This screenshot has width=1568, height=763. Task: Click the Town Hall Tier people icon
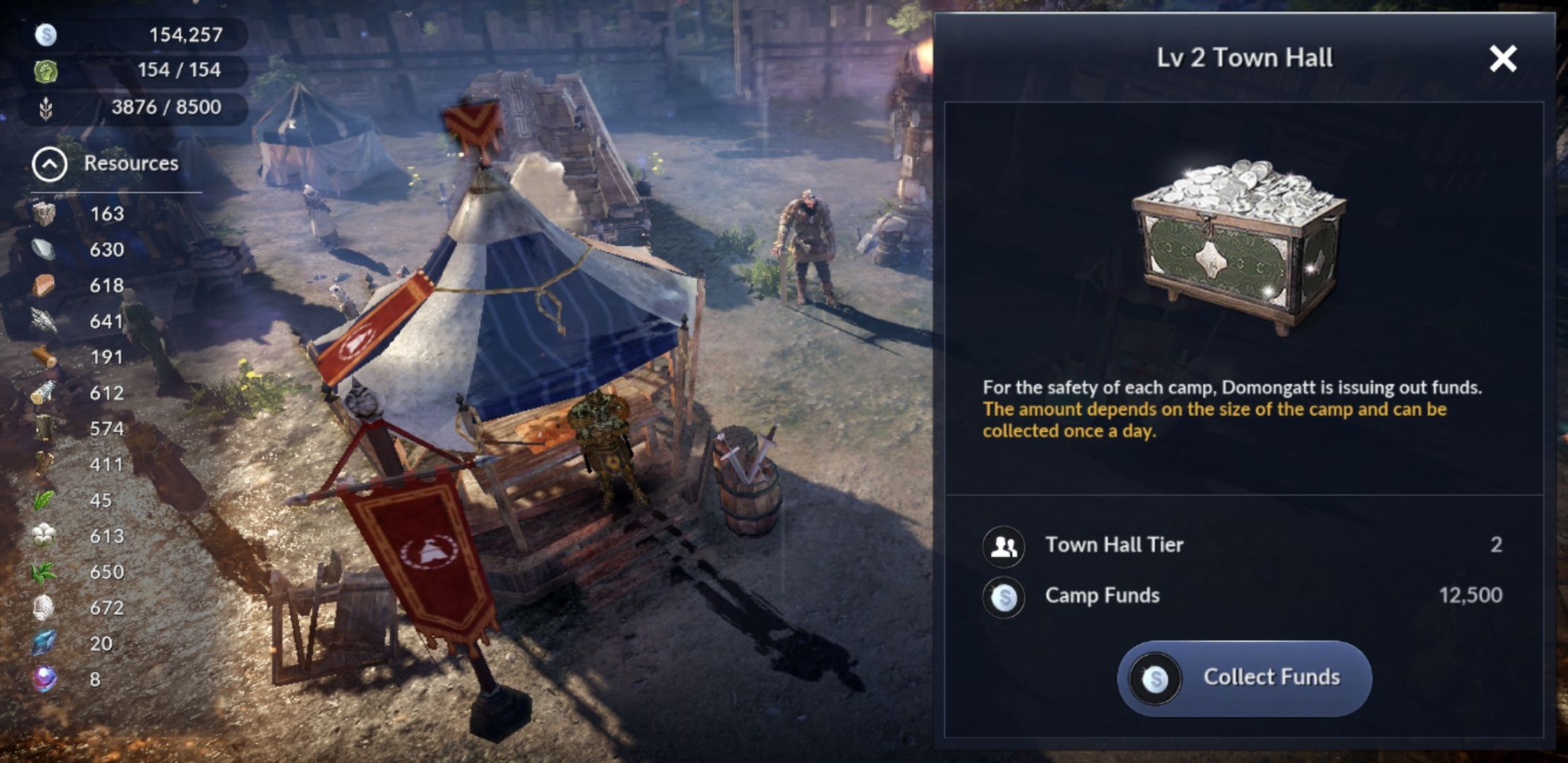[x=1004, y=546]
